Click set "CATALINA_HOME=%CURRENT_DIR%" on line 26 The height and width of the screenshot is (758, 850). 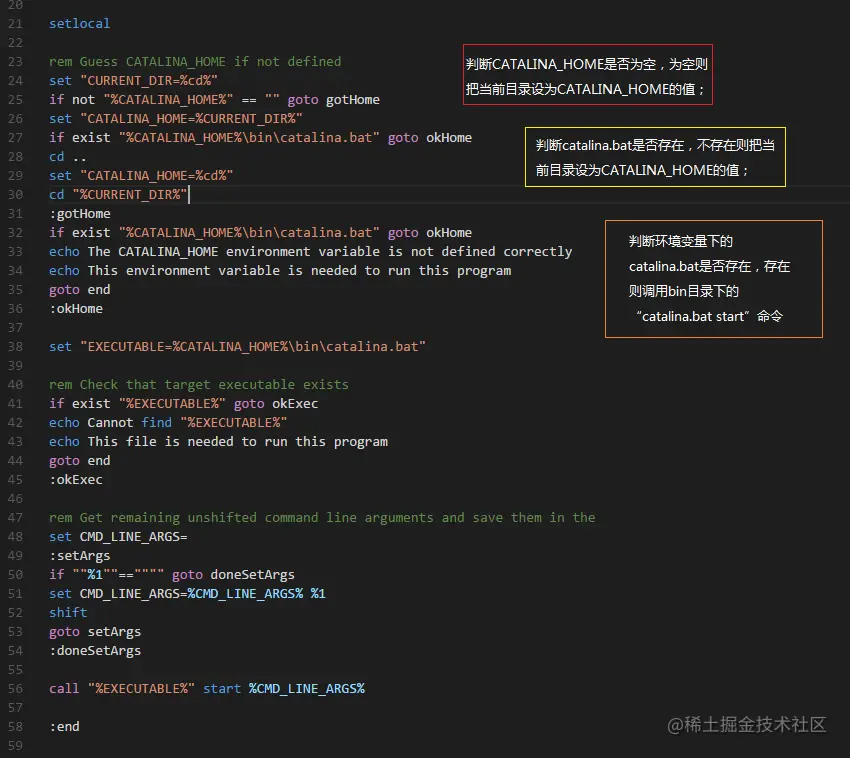tap(176, 118)
